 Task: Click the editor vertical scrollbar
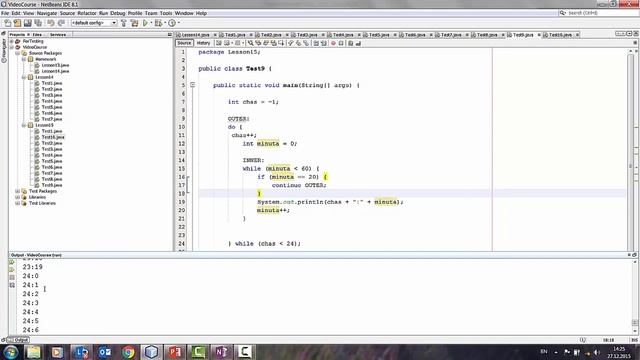[631, 149]
